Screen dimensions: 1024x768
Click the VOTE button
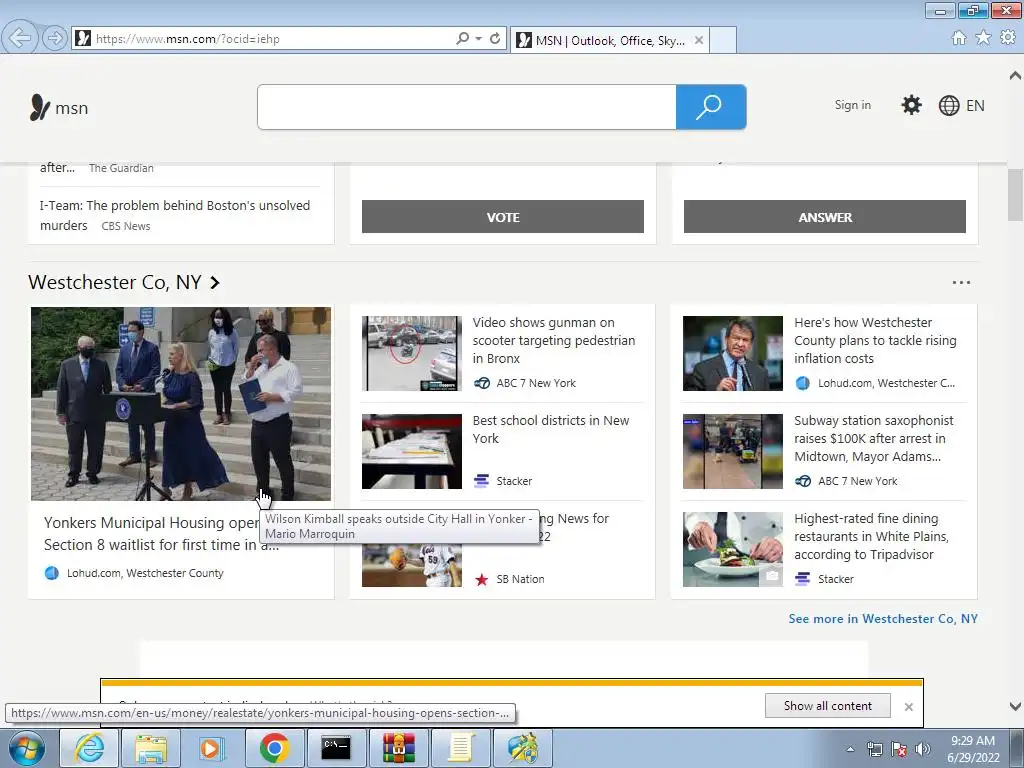tap(503, 217)
